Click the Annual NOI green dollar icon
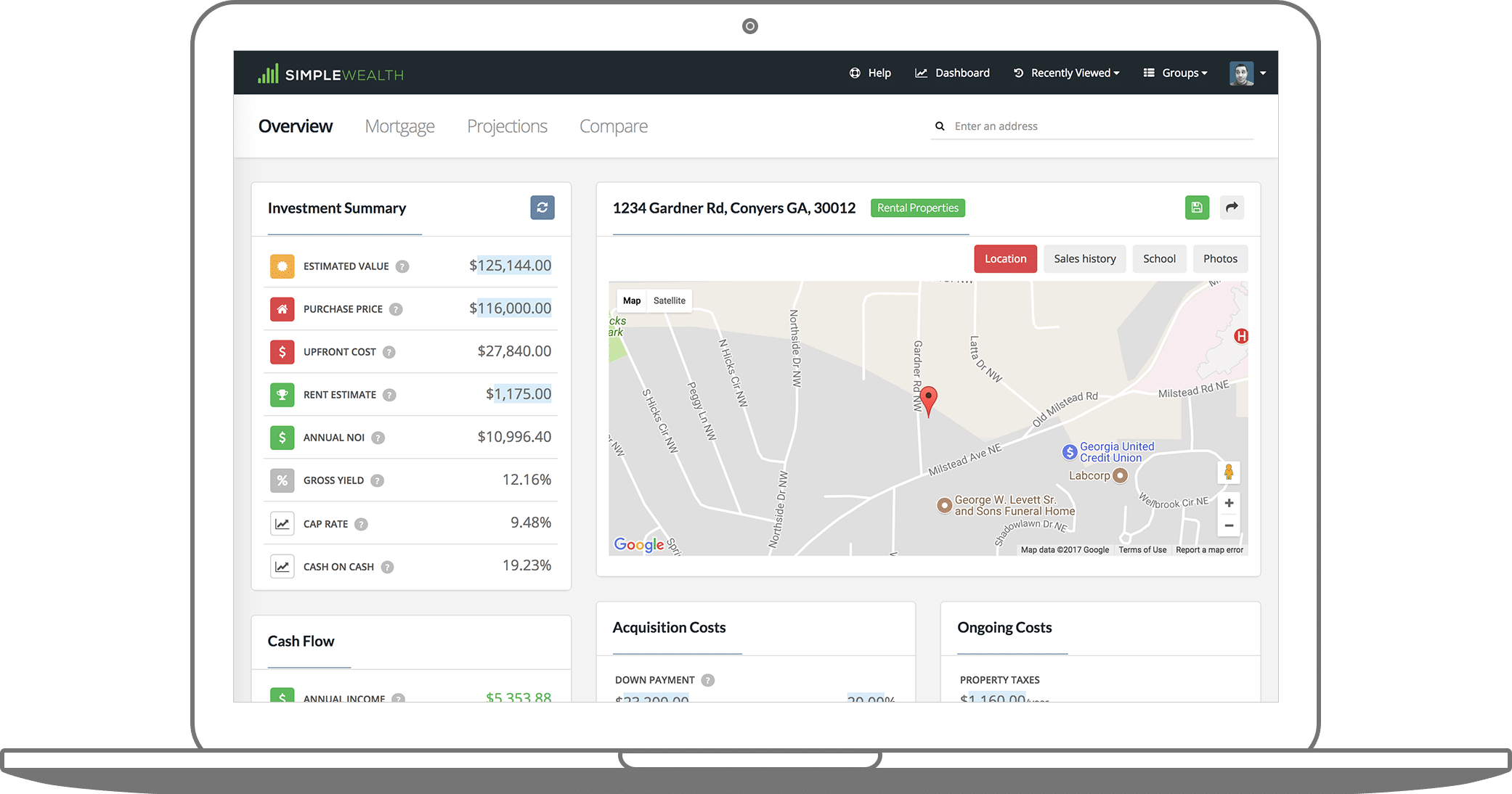 pos(282,438)
